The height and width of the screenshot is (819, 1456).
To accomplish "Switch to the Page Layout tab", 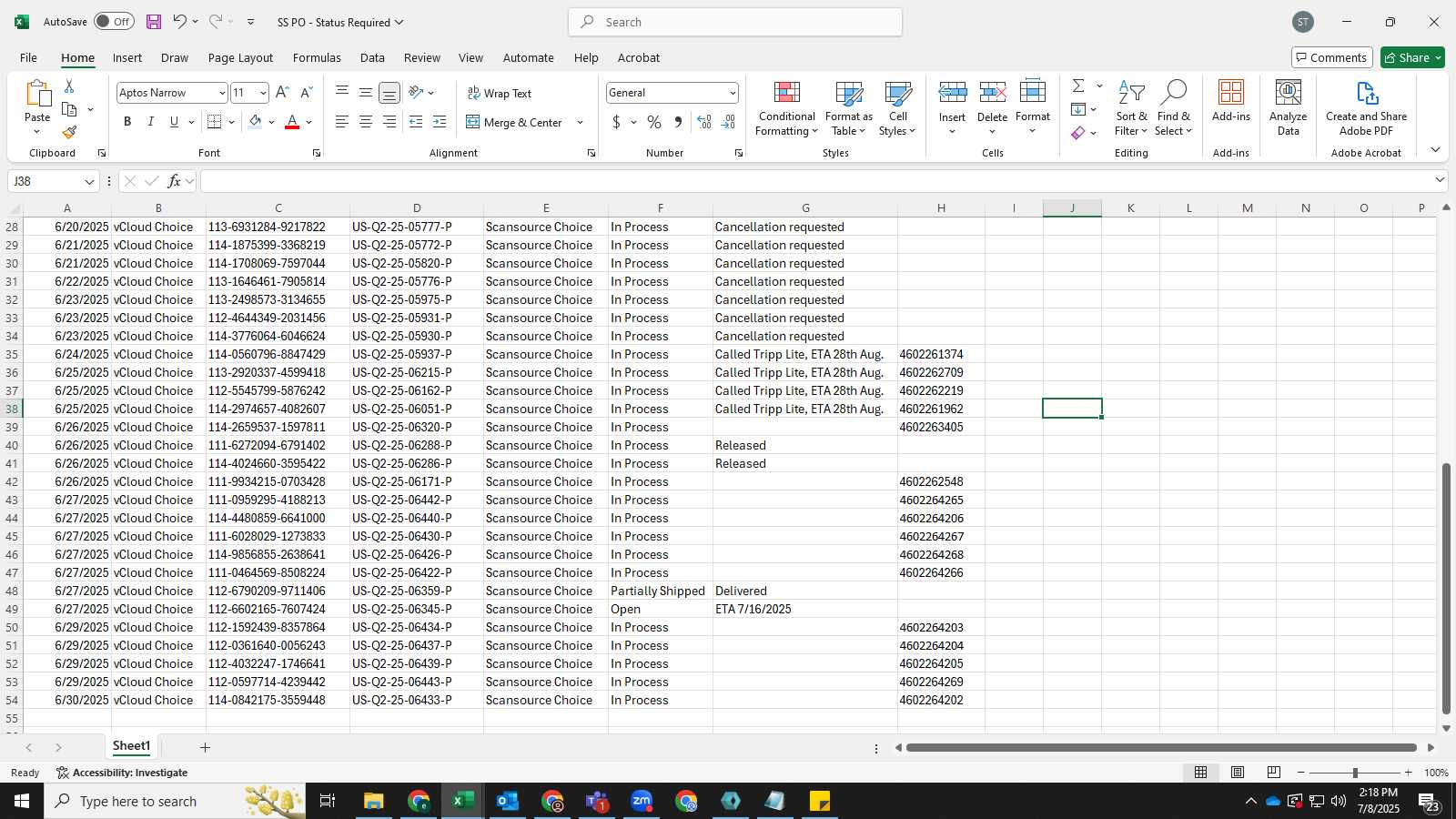I will coord(240,57).
